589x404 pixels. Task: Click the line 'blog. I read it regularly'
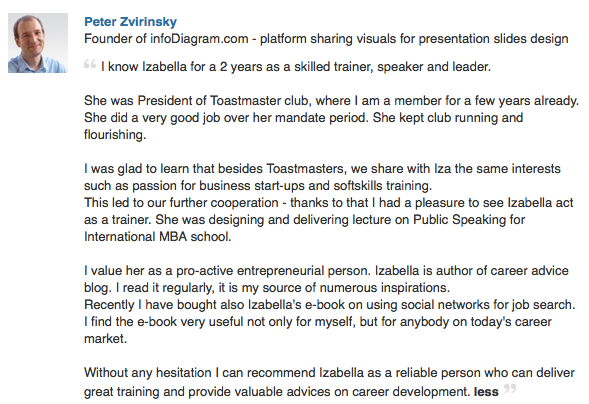(267, 288)
